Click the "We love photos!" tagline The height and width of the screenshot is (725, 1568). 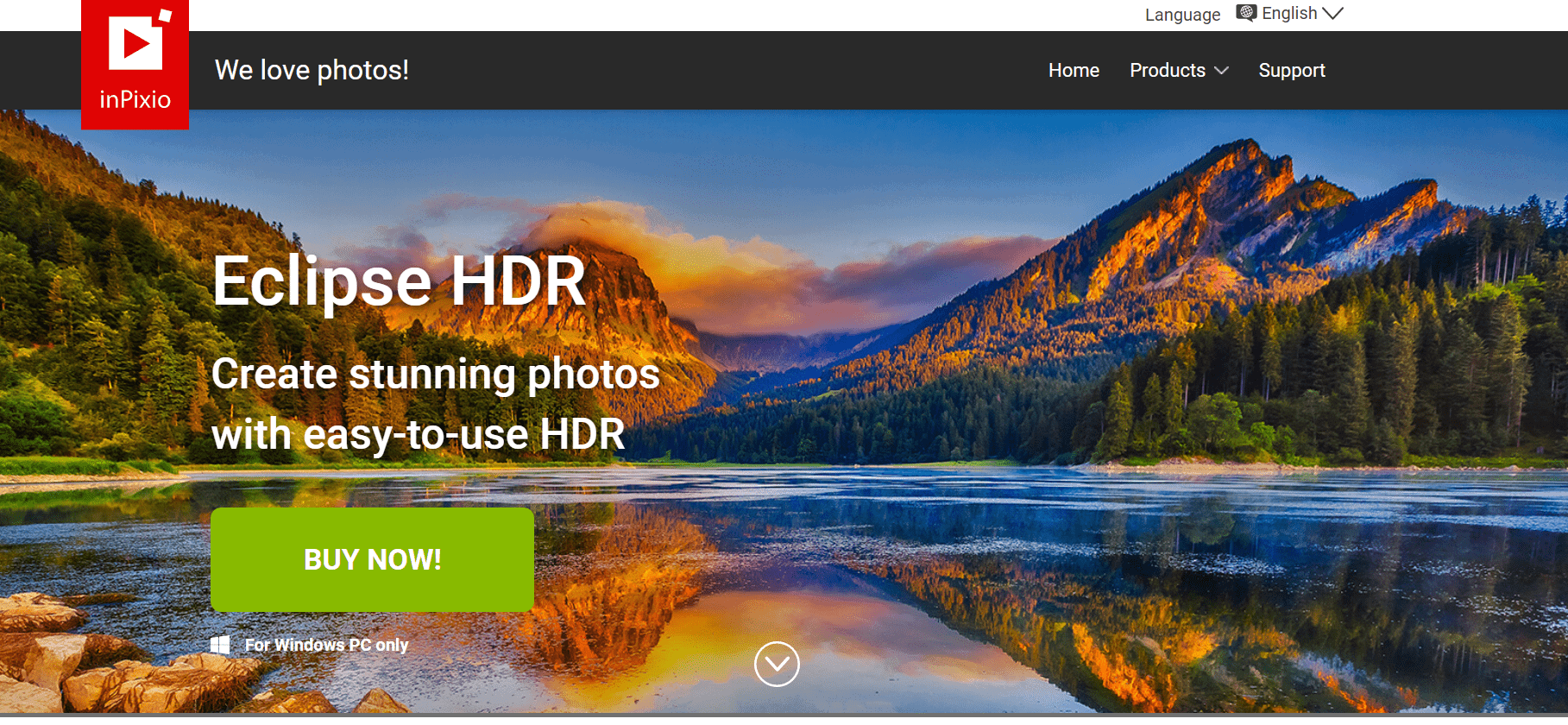point(312,70)
